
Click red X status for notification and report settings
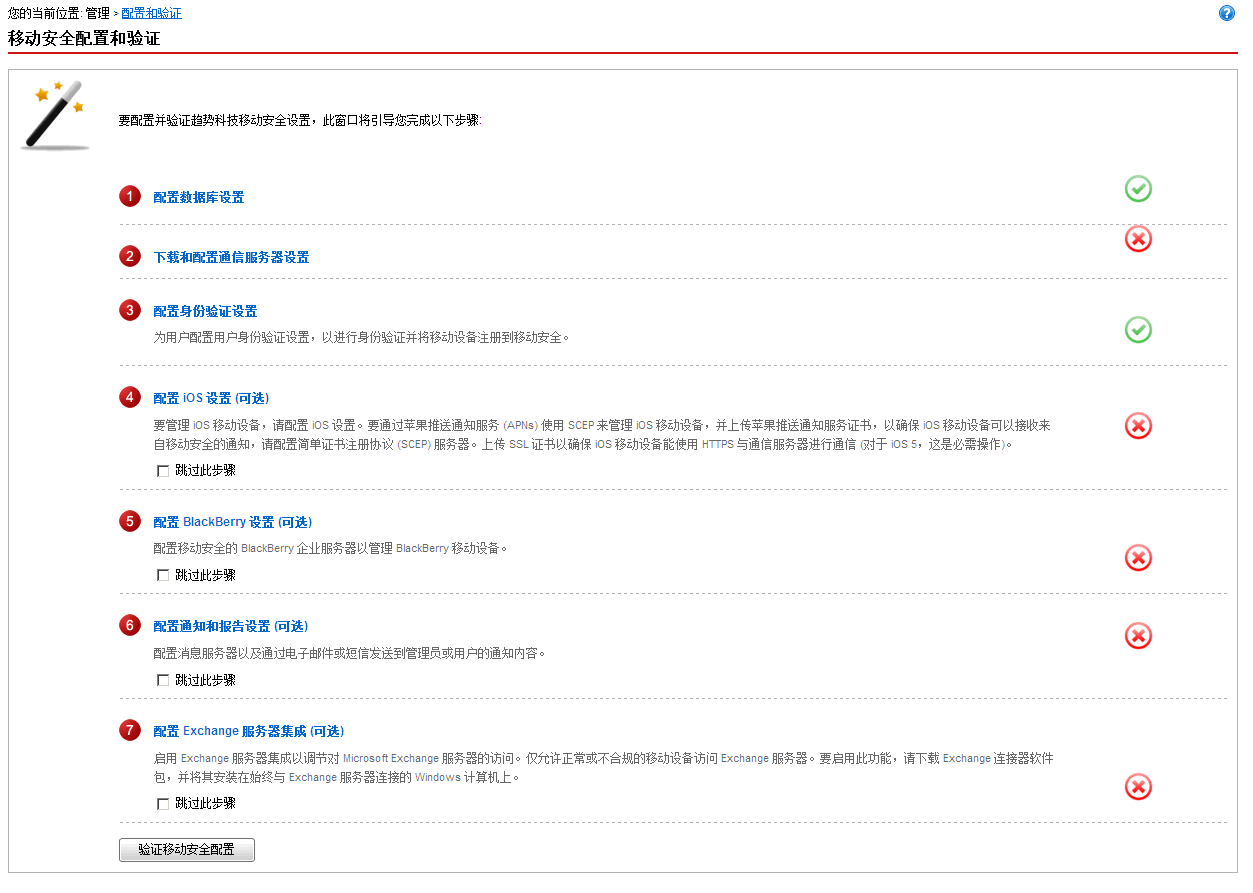pyautogui.click(x=1138, y=636)
